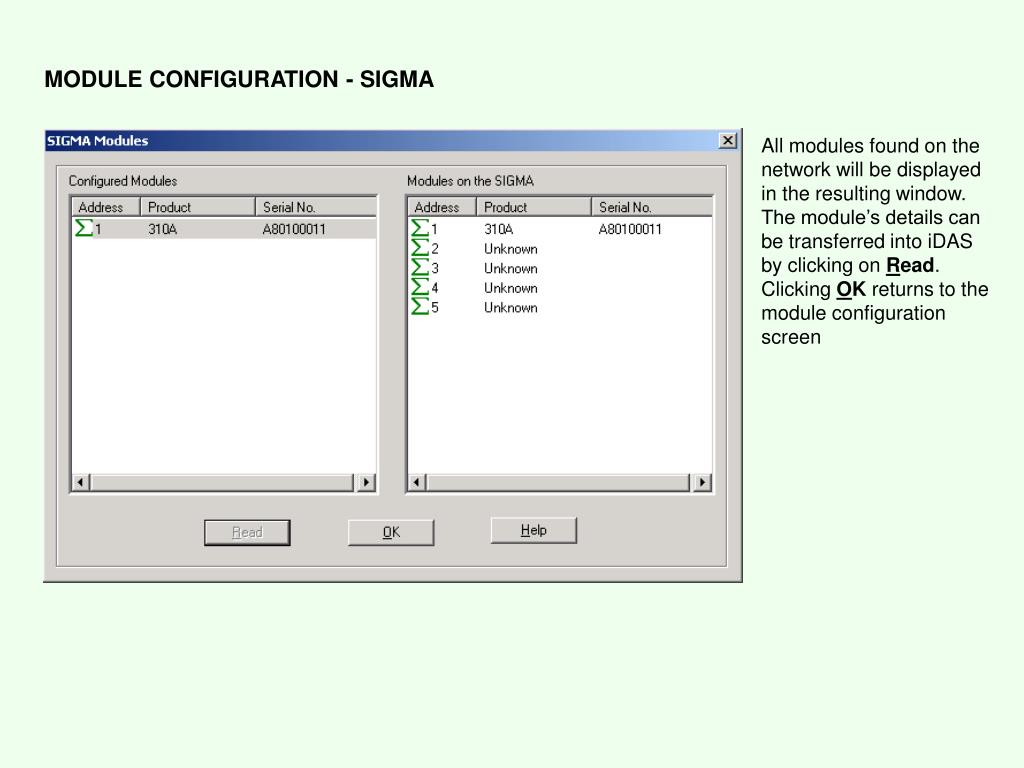Click the Modules on the SIGMA horizontal scrollbar track
Screen dimensions: 1024x768
(x=559, y=482)
